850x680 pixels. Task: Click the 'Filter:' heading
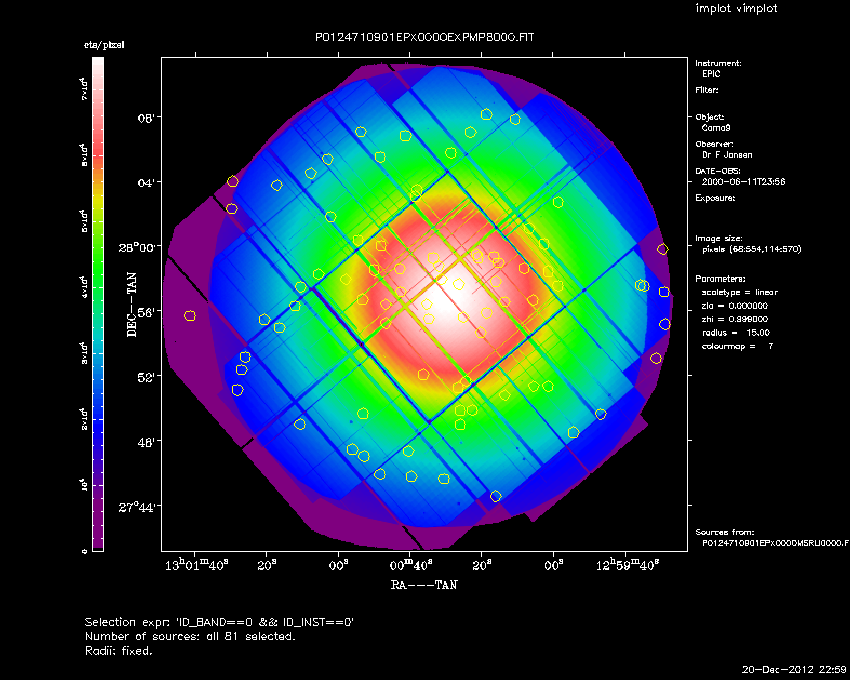[707, 90]
